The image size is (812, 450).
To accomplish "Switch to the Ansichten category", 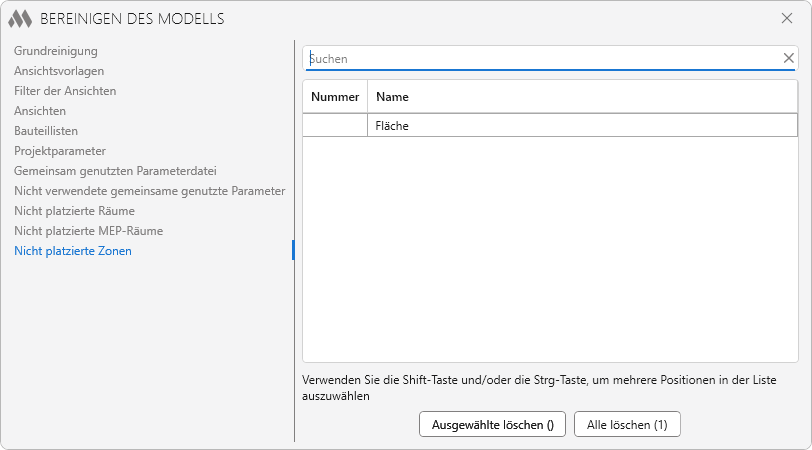I will click(40, 111).
